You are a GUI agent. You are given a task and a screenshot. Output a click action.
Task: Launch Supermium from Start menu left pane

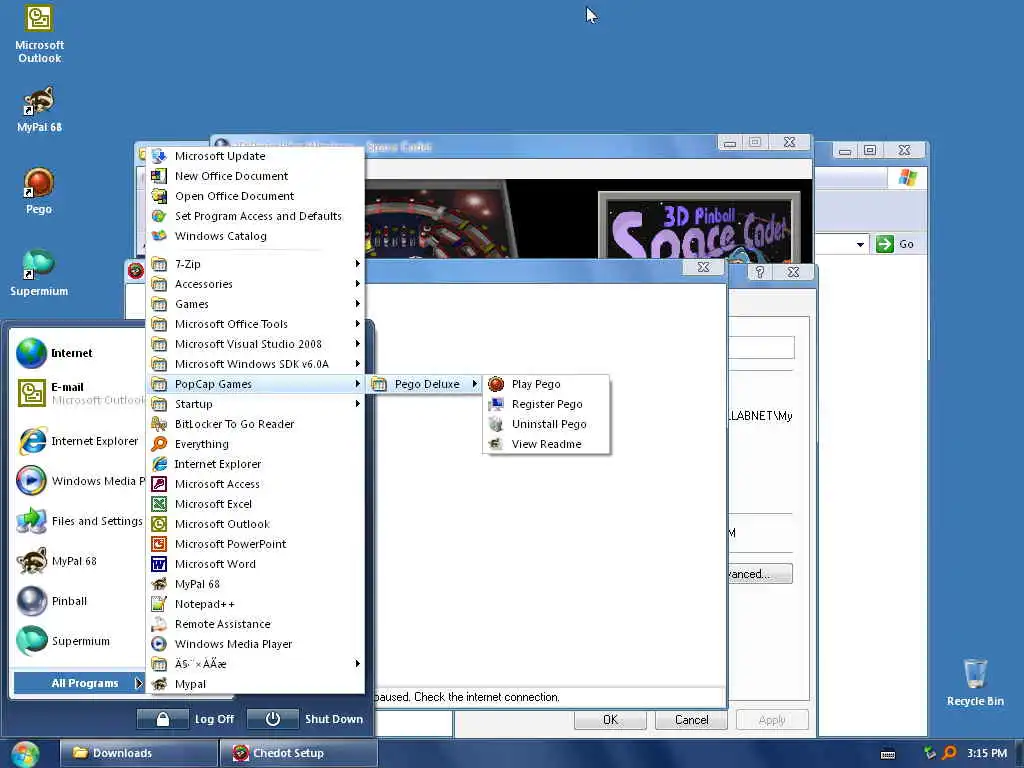pos(80,641)
